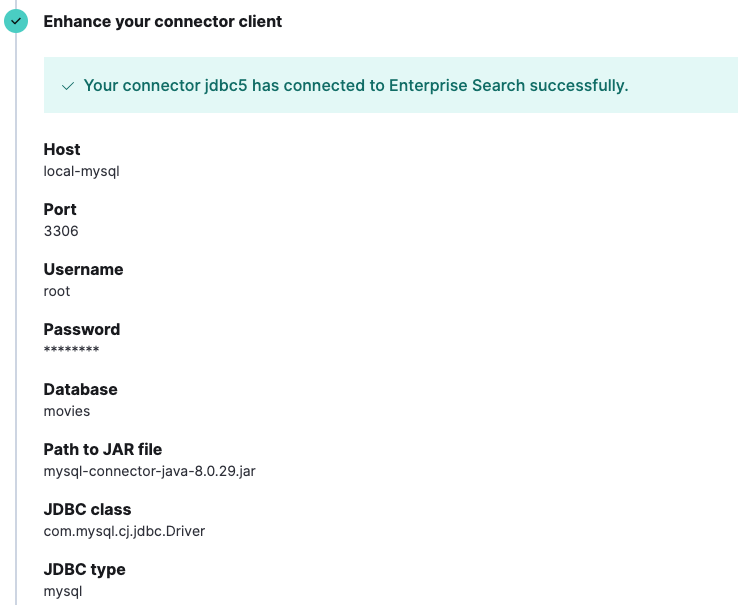Click the JDBC class label

(x=87, y=509)
